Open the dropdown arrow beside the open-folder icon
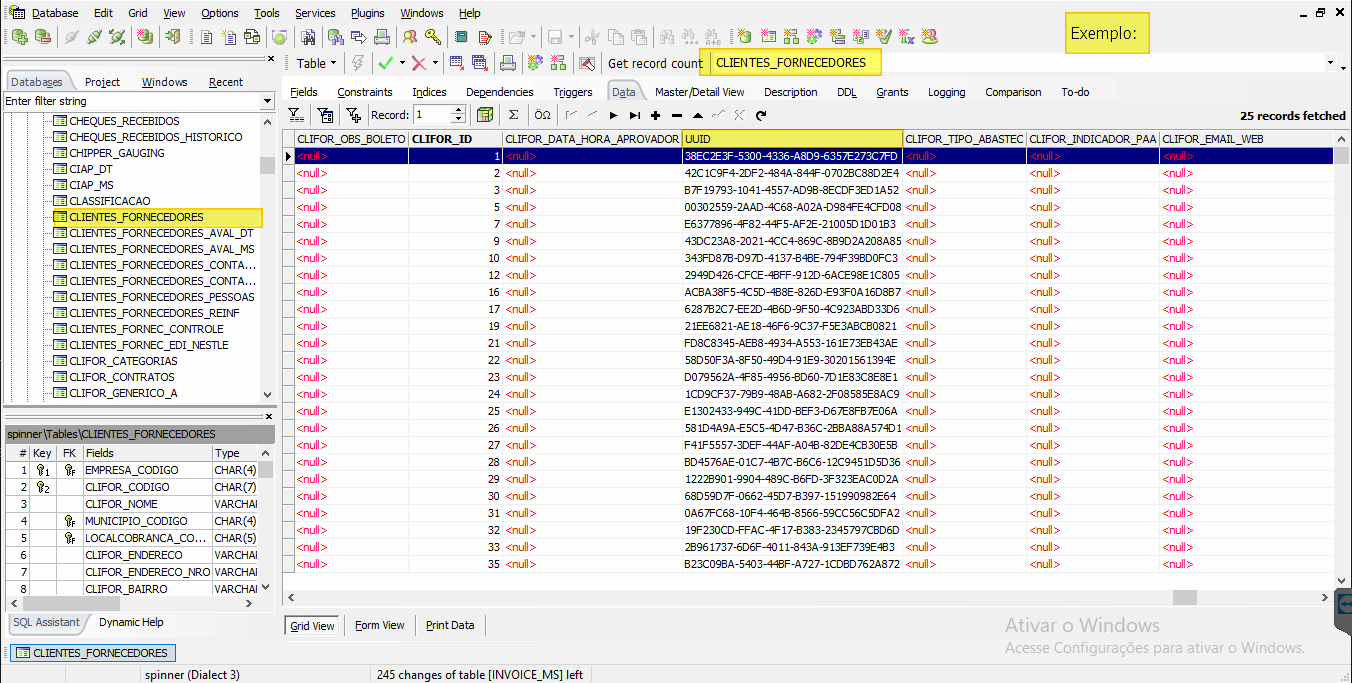The height and width of the screenshot is (683, 1352). click(534, 37)
